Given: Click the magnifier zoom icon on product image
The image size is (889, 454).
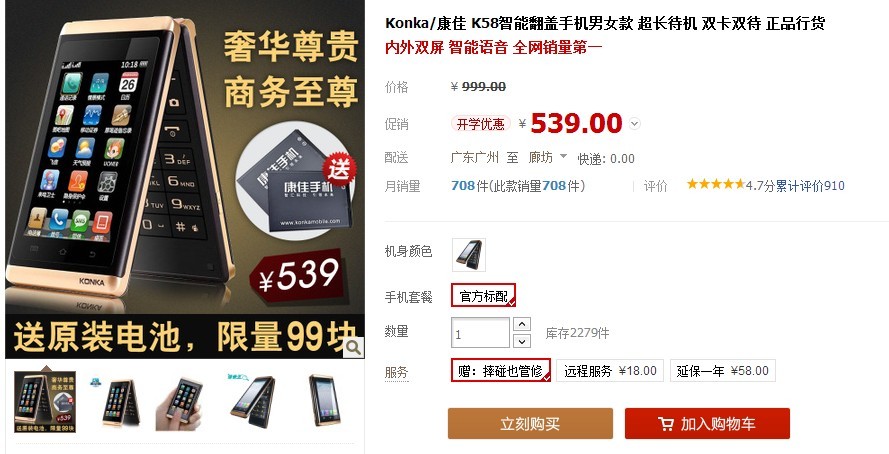Looking at the screenshot, I should click(x=353, y=347).
